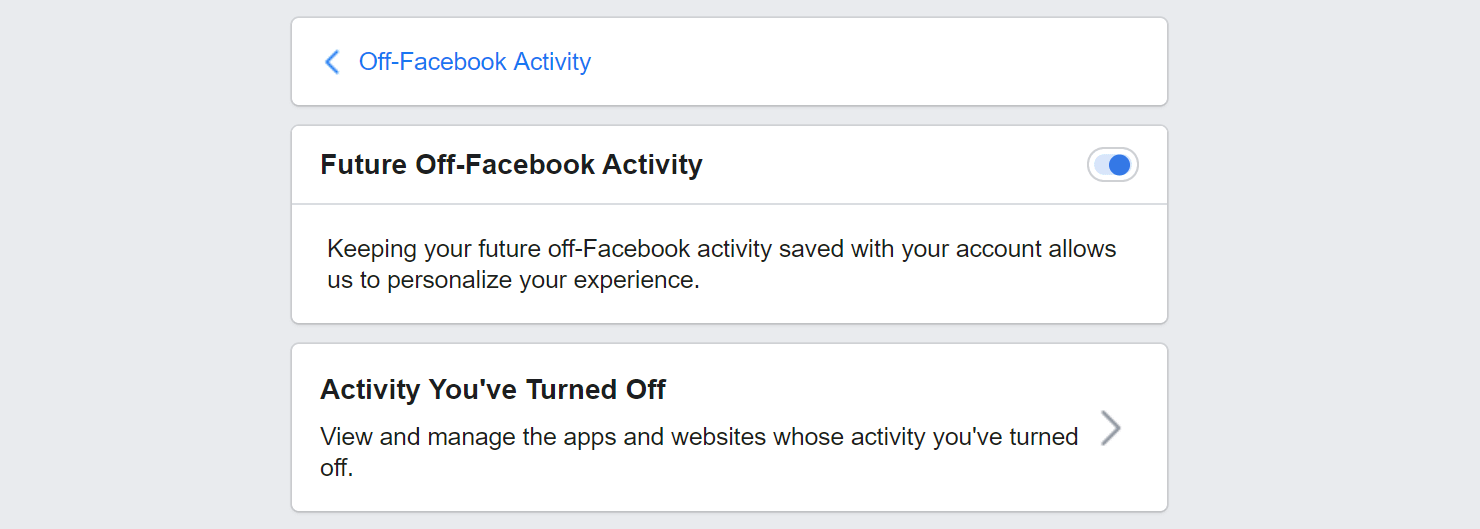
Task: Click the words 'Turned Off' in the lower heading
Action: pos(608,389)
